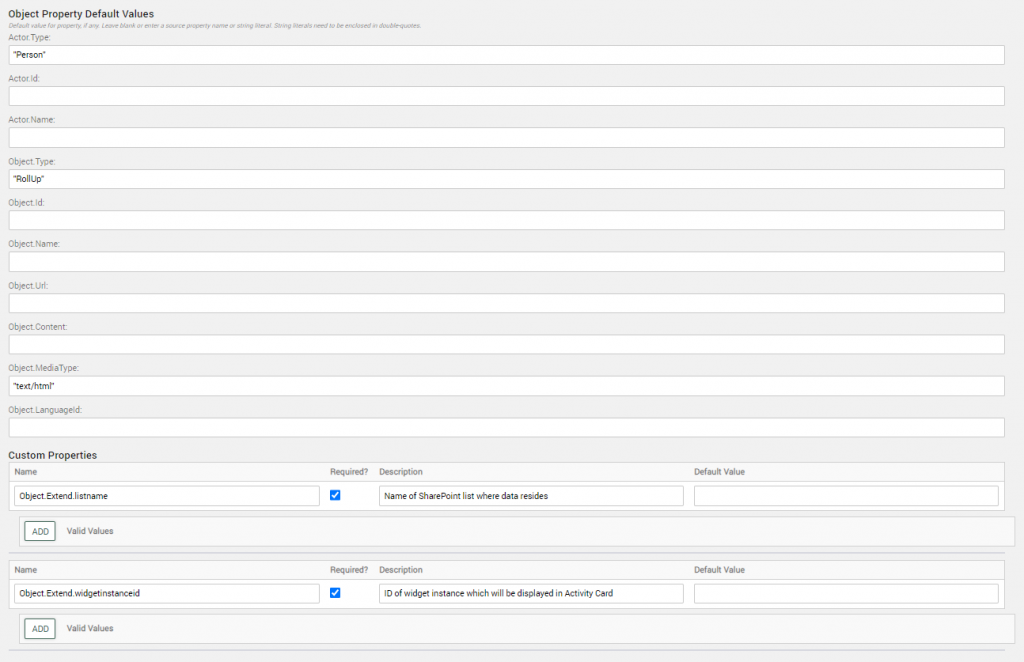Click Default Value field in the widgetinstanceid row
This screenshot has height=662, width=1024.
(846, 593)
